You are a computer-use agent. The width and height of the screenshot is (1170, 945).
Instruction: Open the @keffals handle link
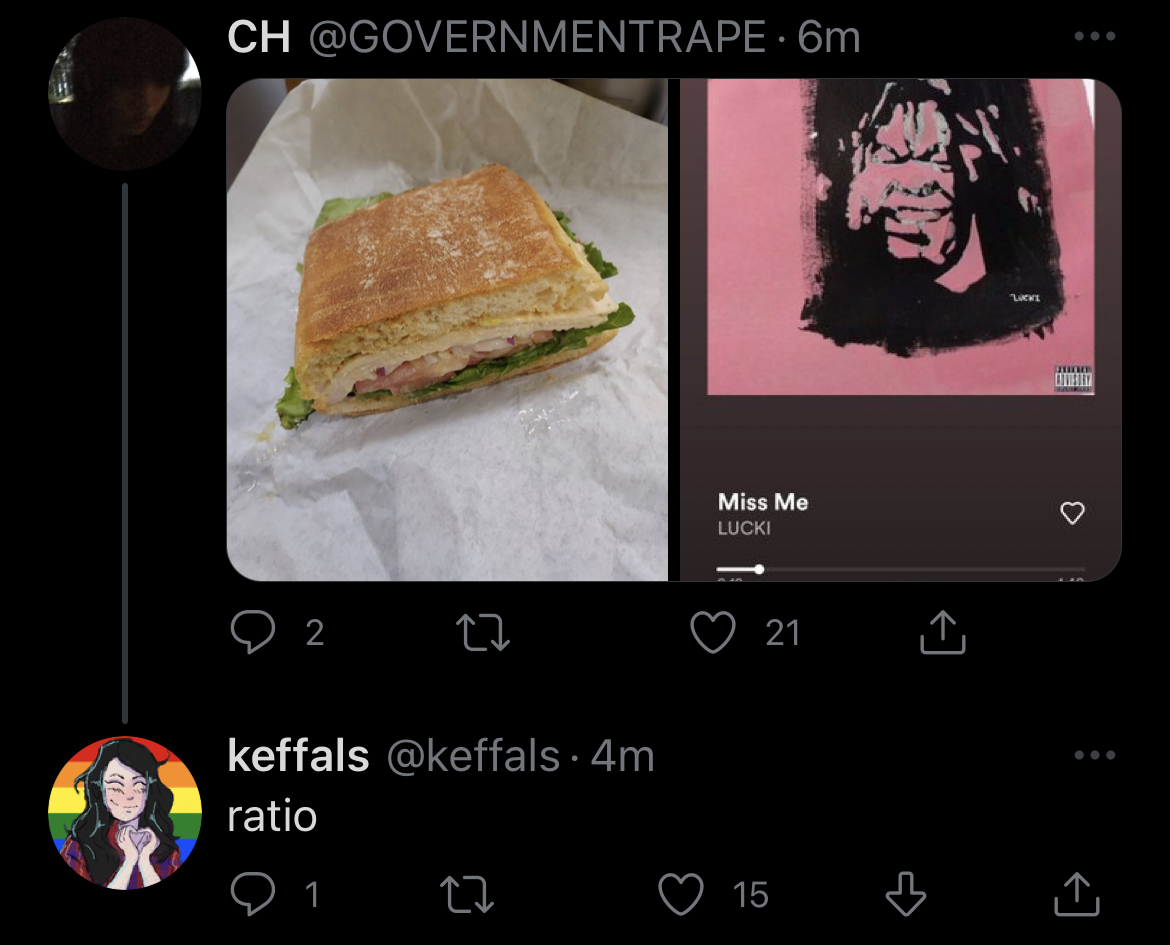click(x=473, y=755)
